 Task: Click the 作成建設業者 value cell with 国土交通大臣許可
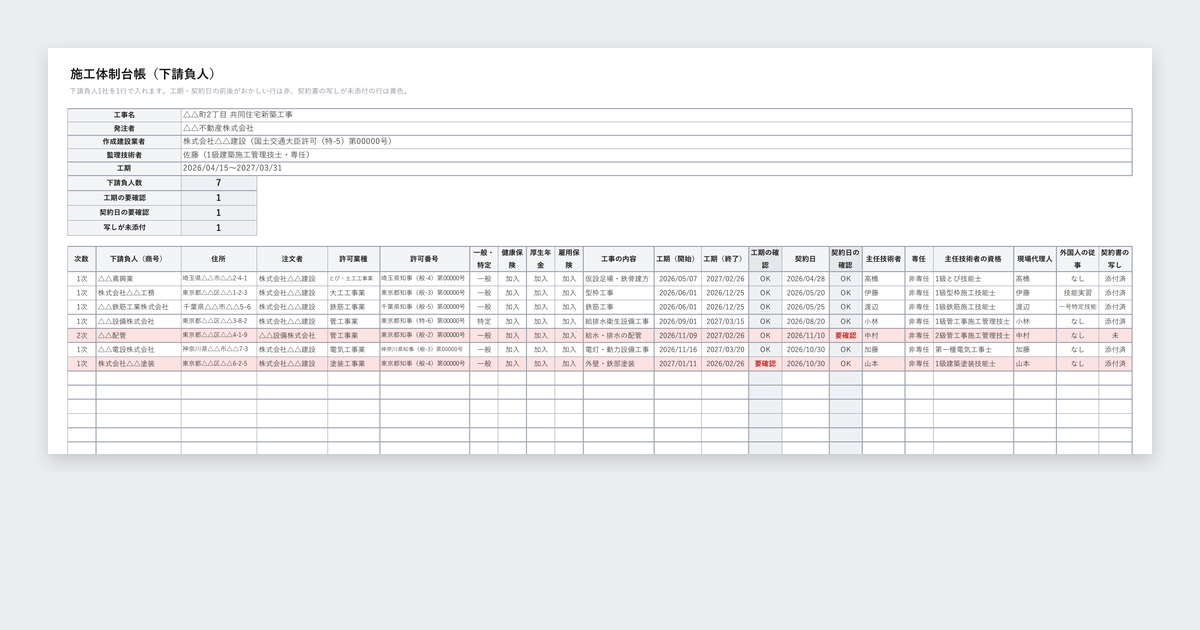tap(657, 142)
